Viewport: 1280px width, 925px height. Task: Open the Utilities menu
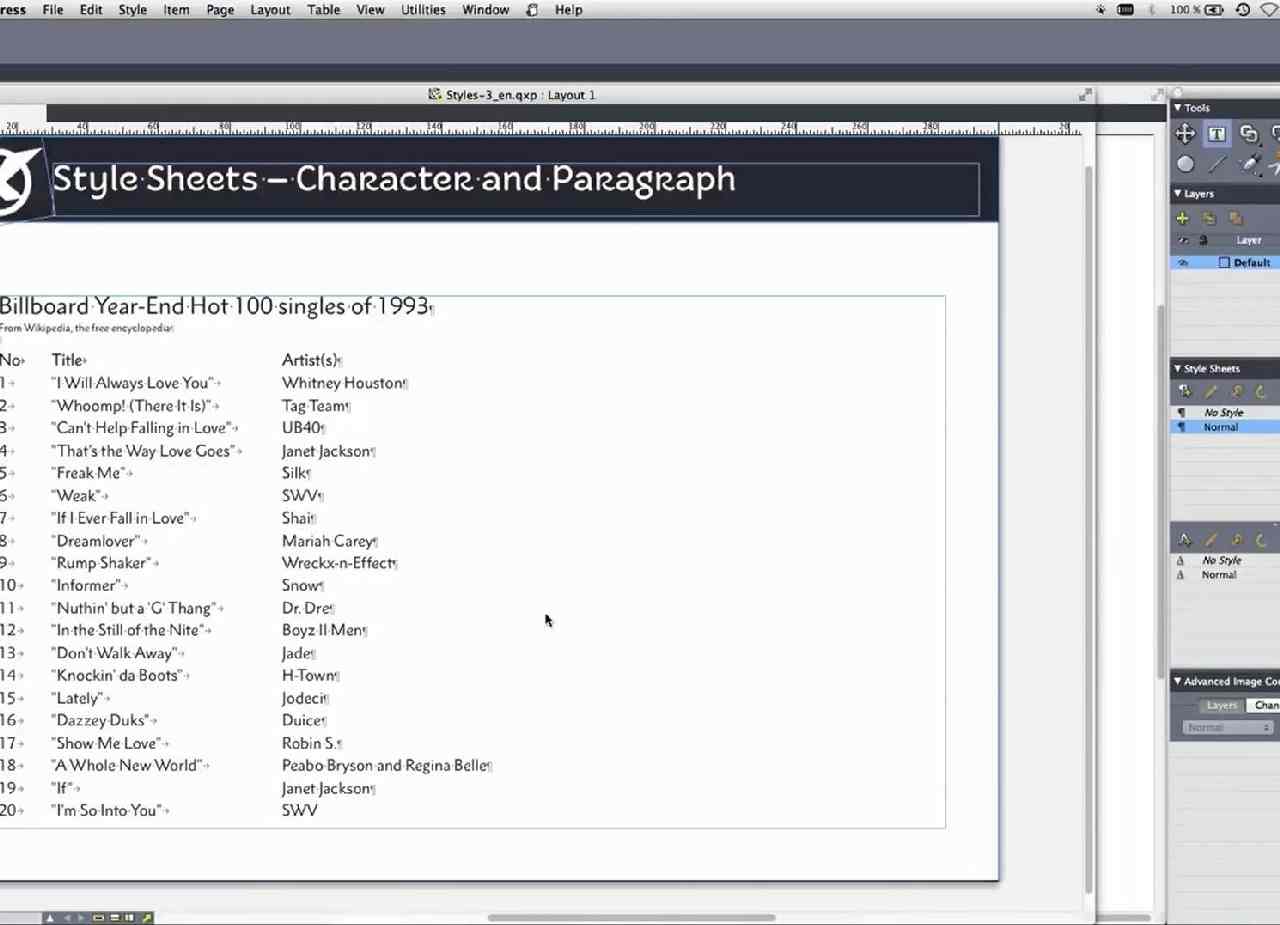[x=423, y=10]
